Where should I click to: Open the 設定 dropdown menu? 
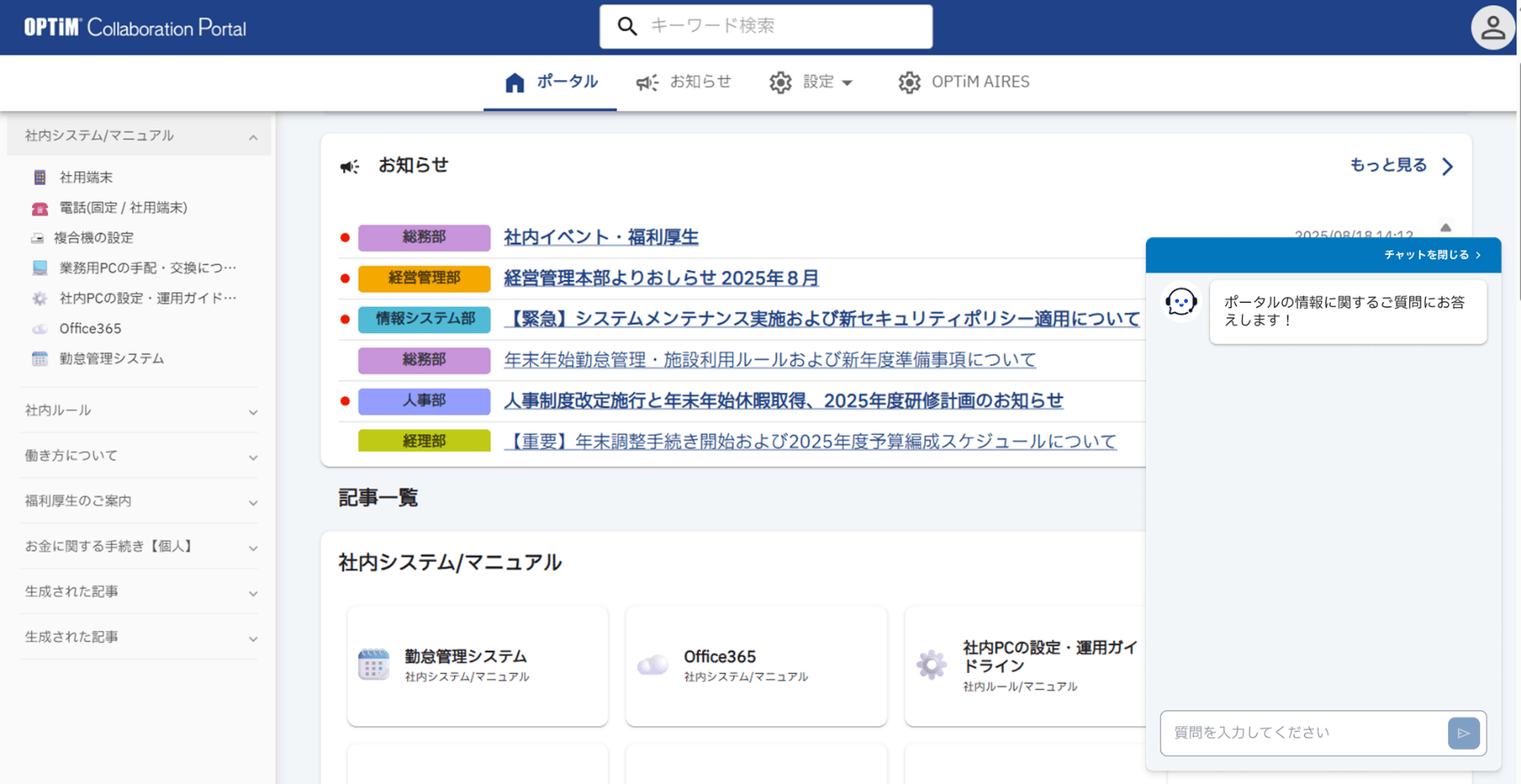click(x=811, y=83)
